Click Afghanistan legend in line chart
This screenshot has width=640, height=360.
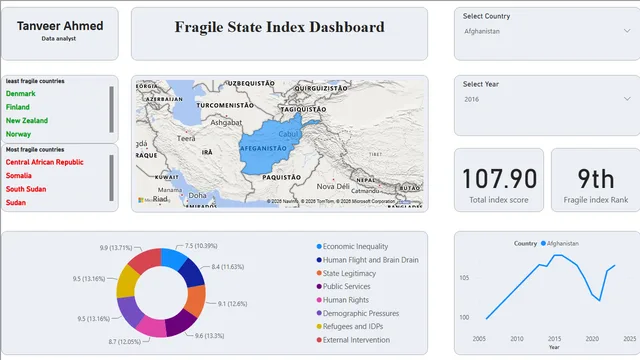pyautogui.click(x=560, y=243)
